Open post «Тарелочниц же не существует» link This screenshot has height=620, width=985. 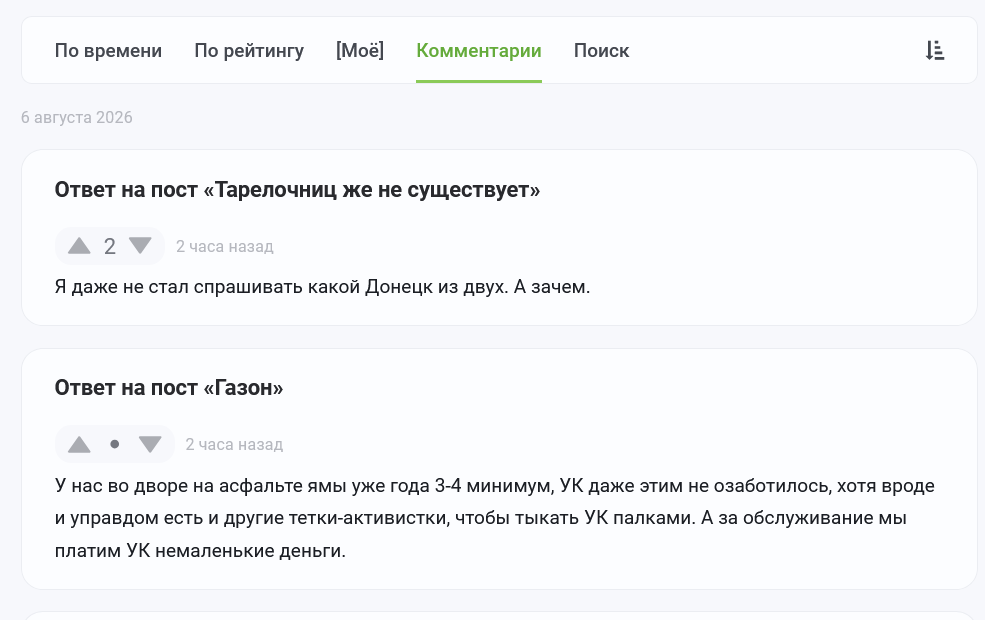coord(297,189)
